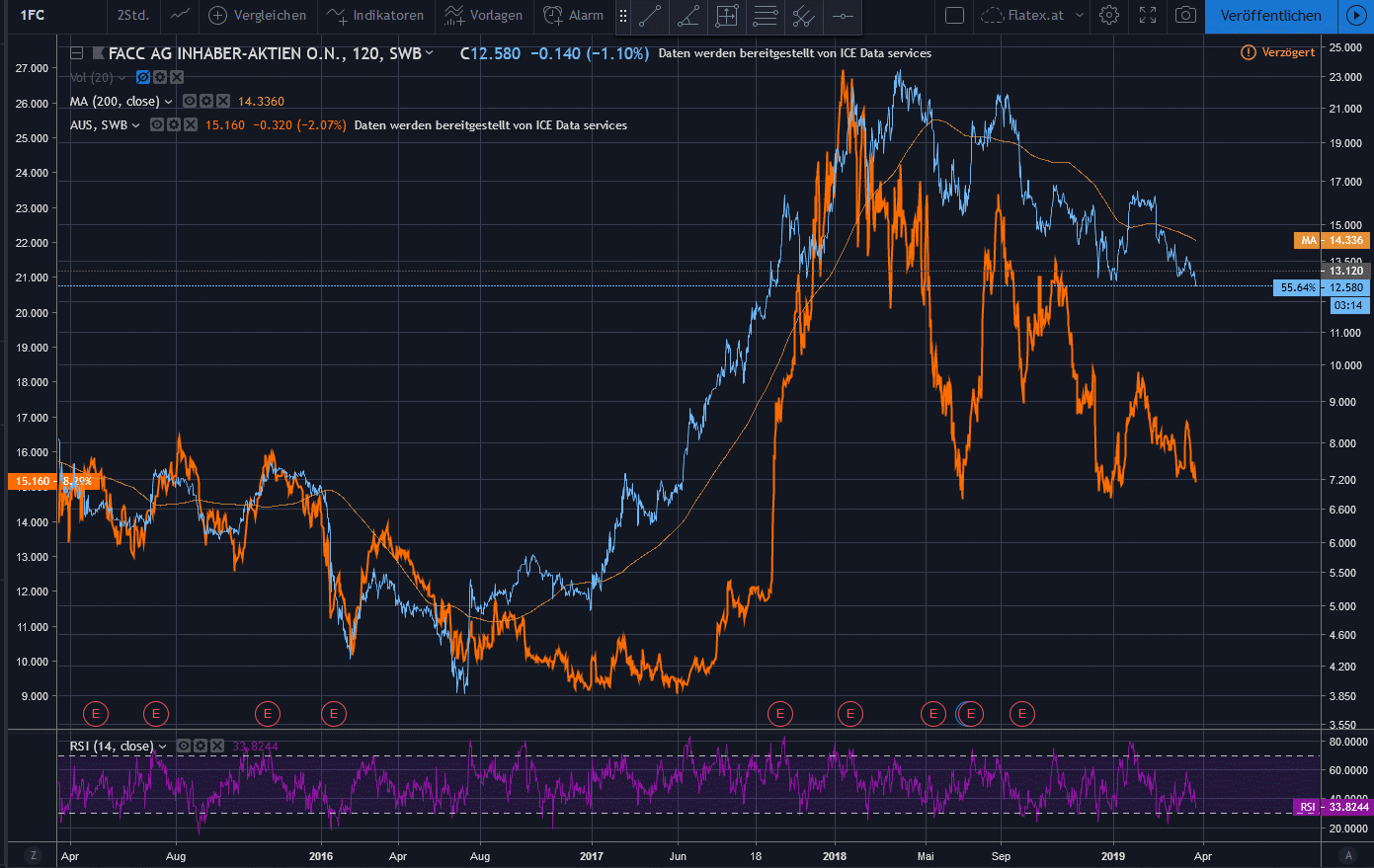Click the close price C12.580 in legend
This screenshot has width=1374, height=868.
[490, 53]
